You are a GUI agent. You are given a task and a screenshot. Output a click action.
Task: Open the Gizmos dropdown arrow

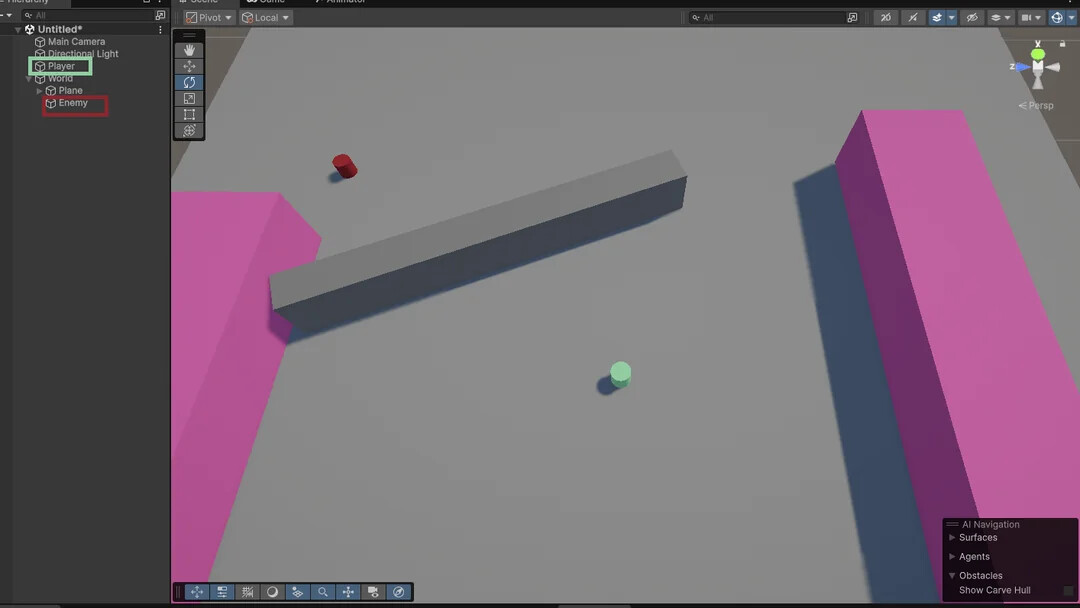(x=1071, y=17)
